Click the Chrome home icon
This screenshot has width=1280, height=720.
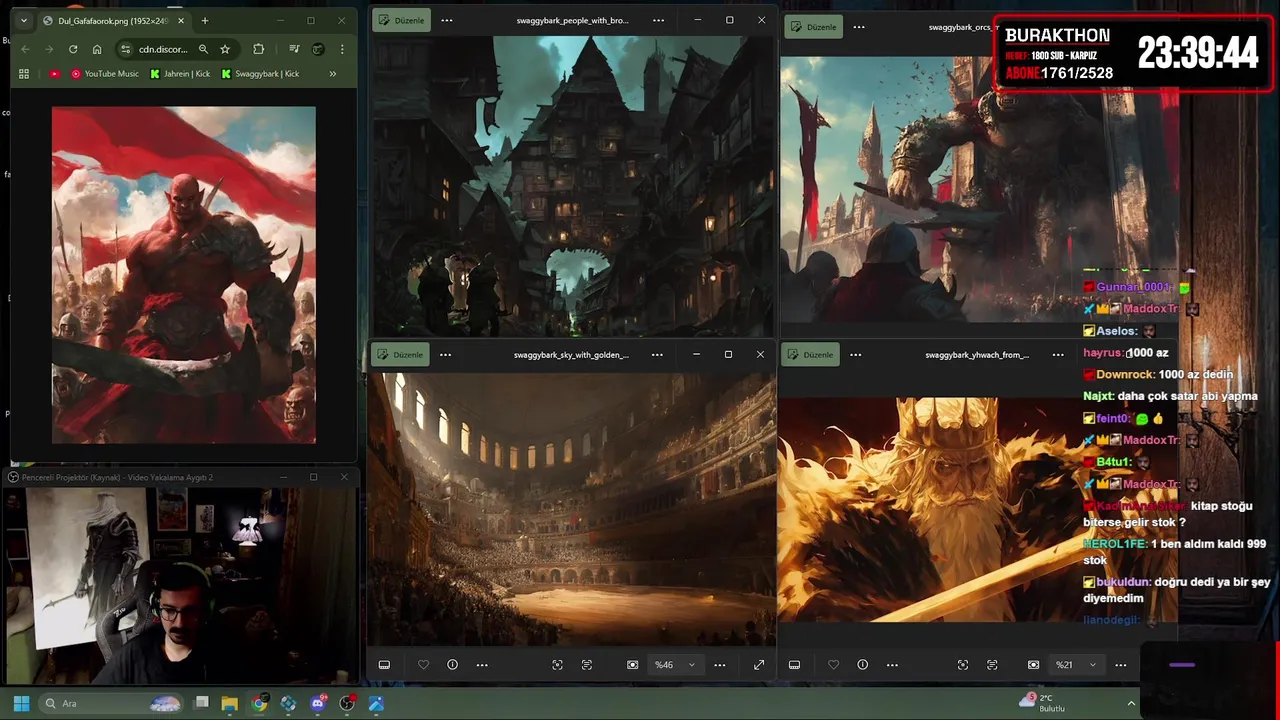pyautogui.click(x=97, y=49)
